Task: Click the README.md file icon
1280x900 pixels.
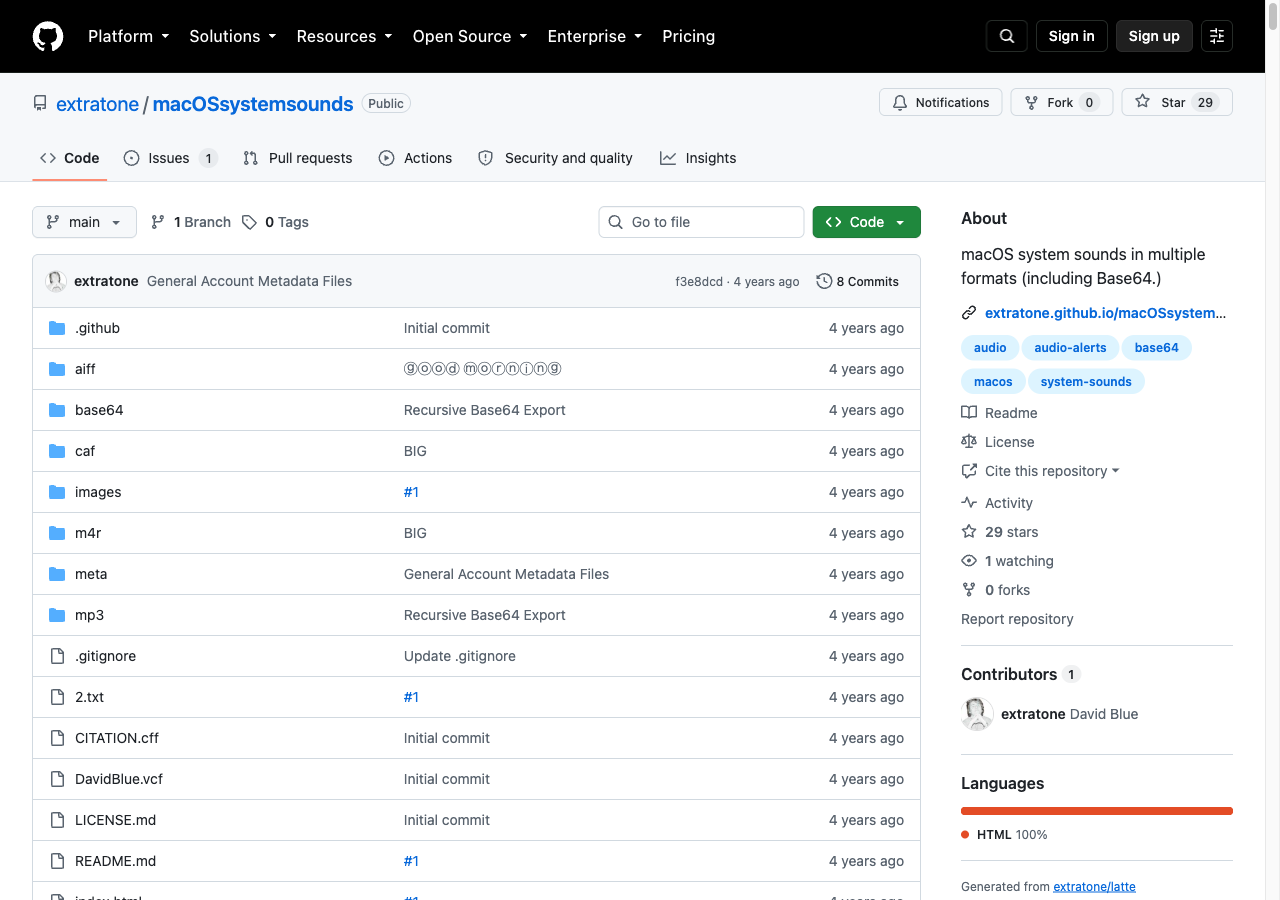Action: point(57,861)
